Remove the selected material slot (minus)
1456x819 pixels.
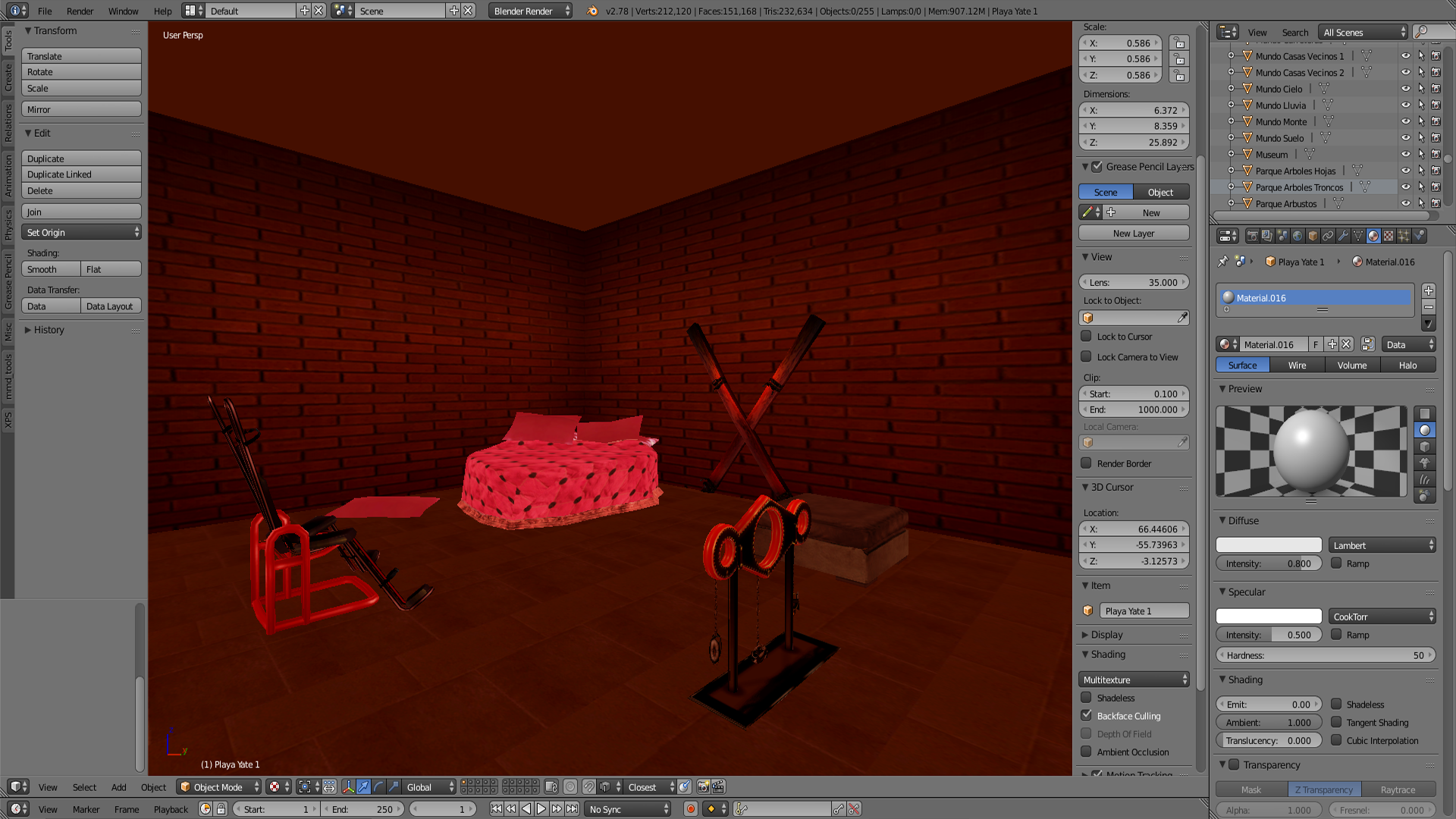(1429, 307)
